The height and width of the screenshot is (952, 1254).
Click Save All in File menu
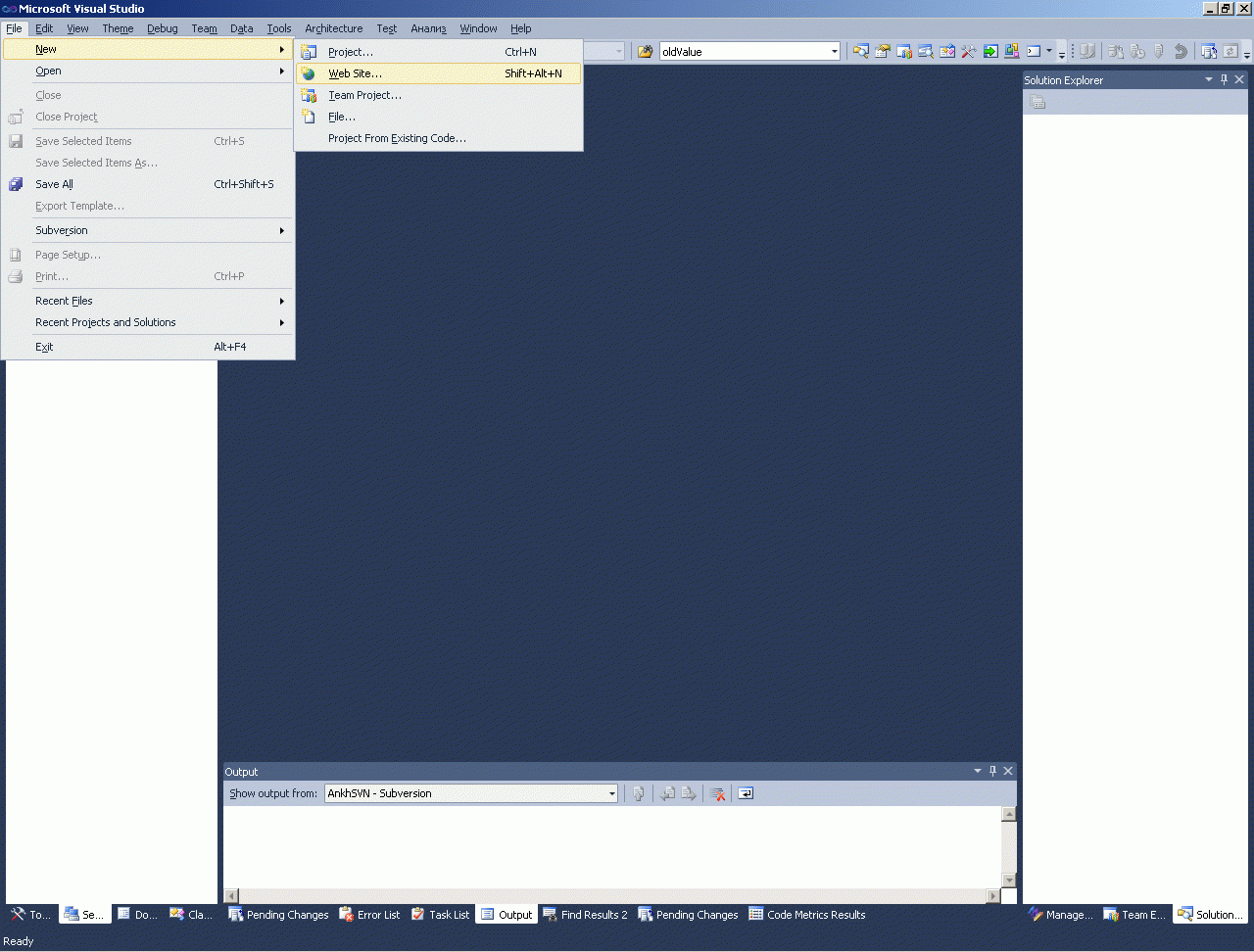click(147, 184)
